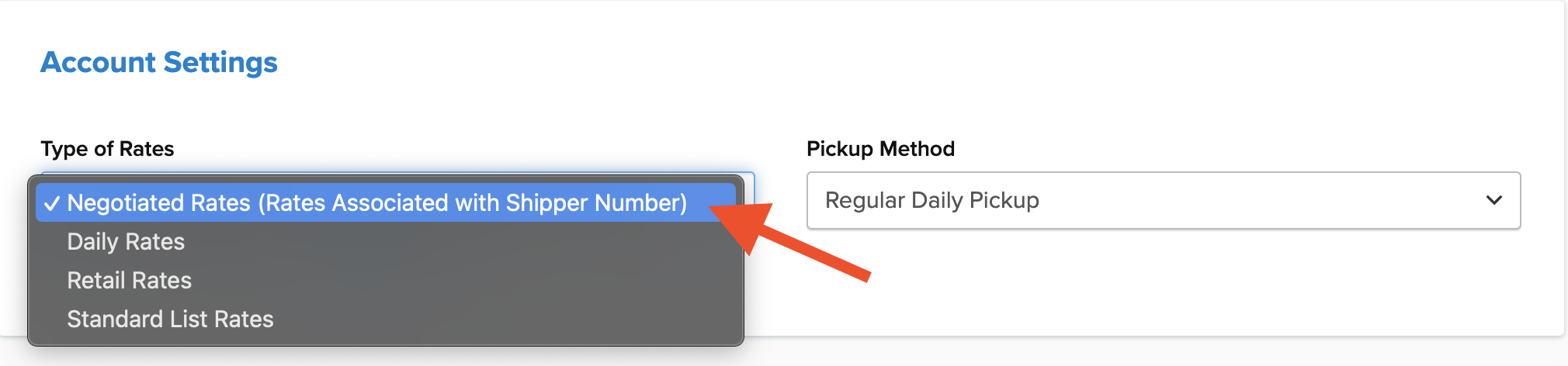Image resolution: width=1568 pixels, height=366 pixels.
Task: Click the Account Settings heading
Action: pos(159,62)
